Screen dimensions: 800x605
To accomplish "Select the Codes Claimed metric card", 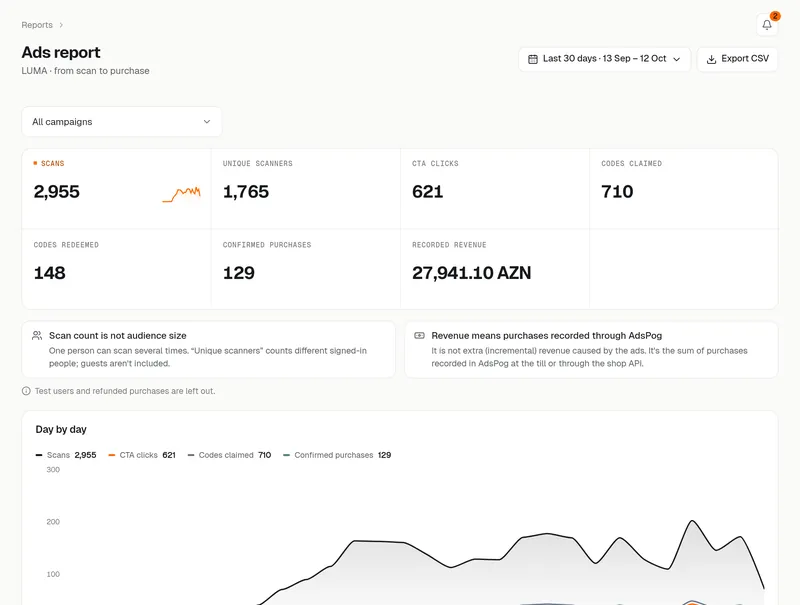I will click(684, 189).
